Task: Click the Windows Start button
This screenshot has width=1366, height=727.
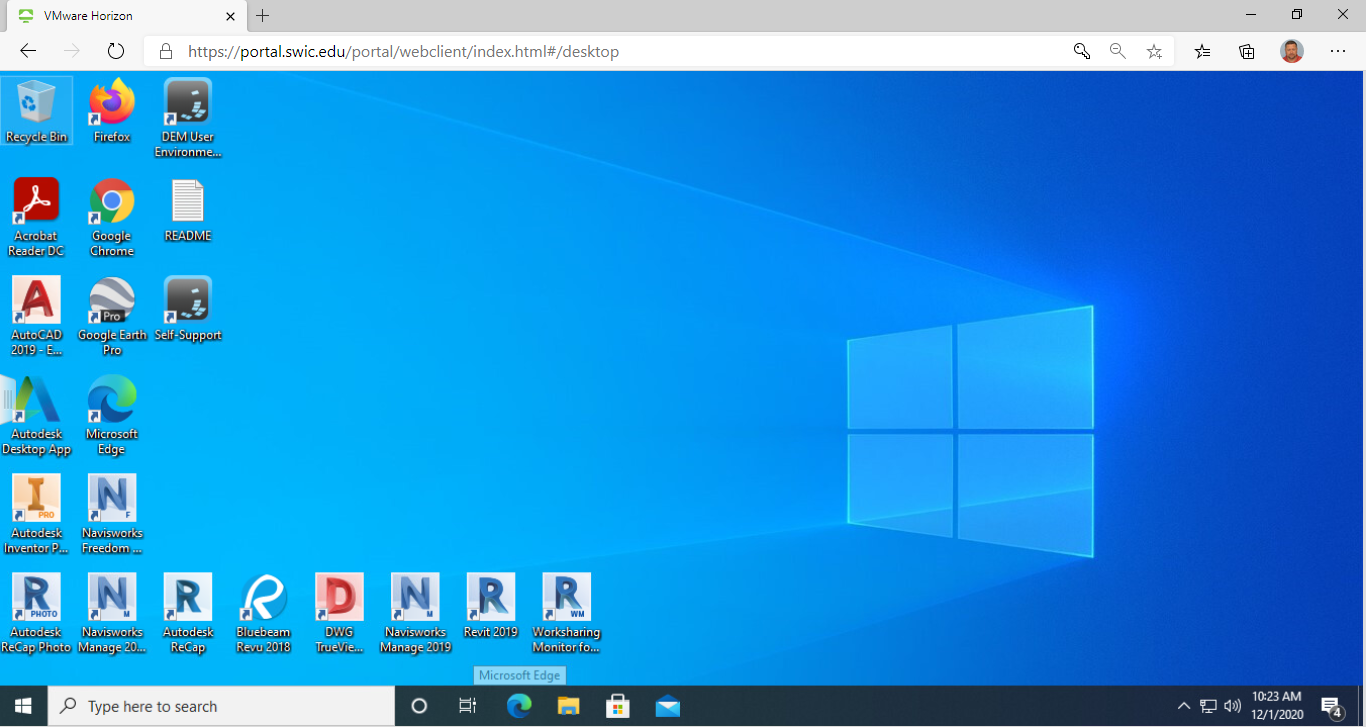Action: point(23,706)
